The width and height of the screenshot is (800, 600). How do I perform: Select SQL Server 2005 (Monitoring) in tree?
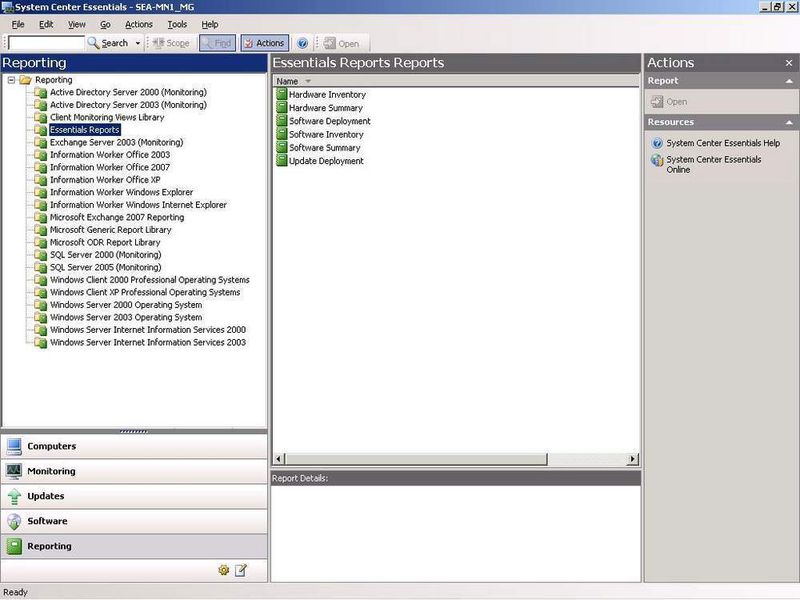[105, 267]
